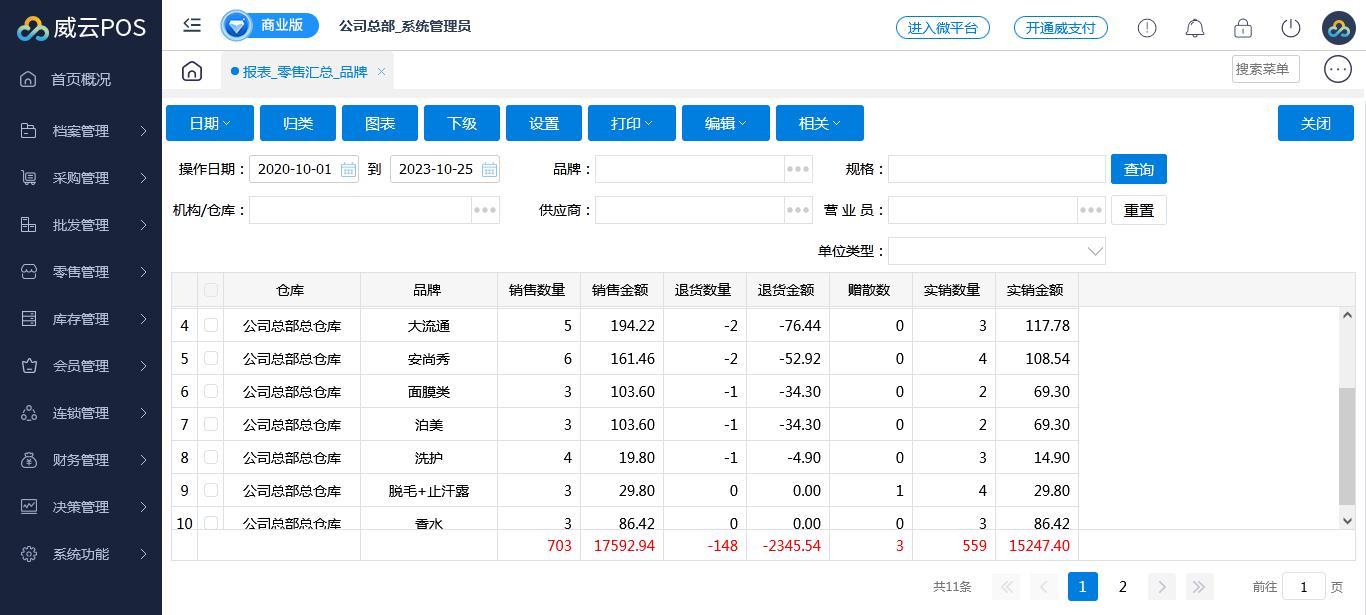Toggle the select-all checkbox in table header
This screenshot has width=1366, height=615.
[211, 290]
